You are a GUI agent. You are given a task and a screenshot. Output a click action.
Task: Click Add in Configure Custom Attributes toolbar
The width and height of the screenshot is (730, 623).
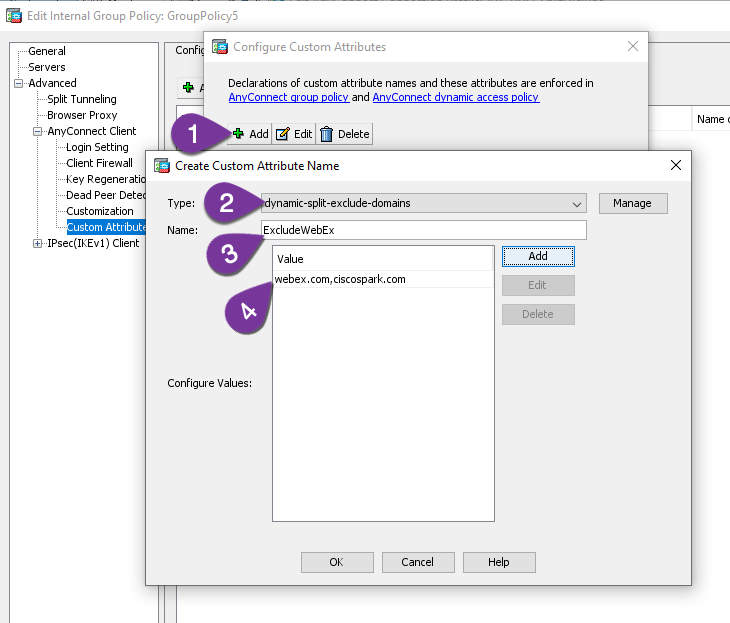pos(250,134)
